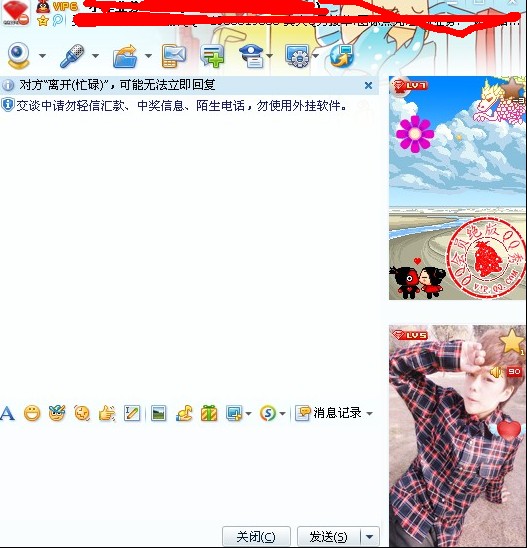The height and width of the screenshot is (548, 527).
Task: Open the emoticon smiley picker
Action: coord(32,413)
